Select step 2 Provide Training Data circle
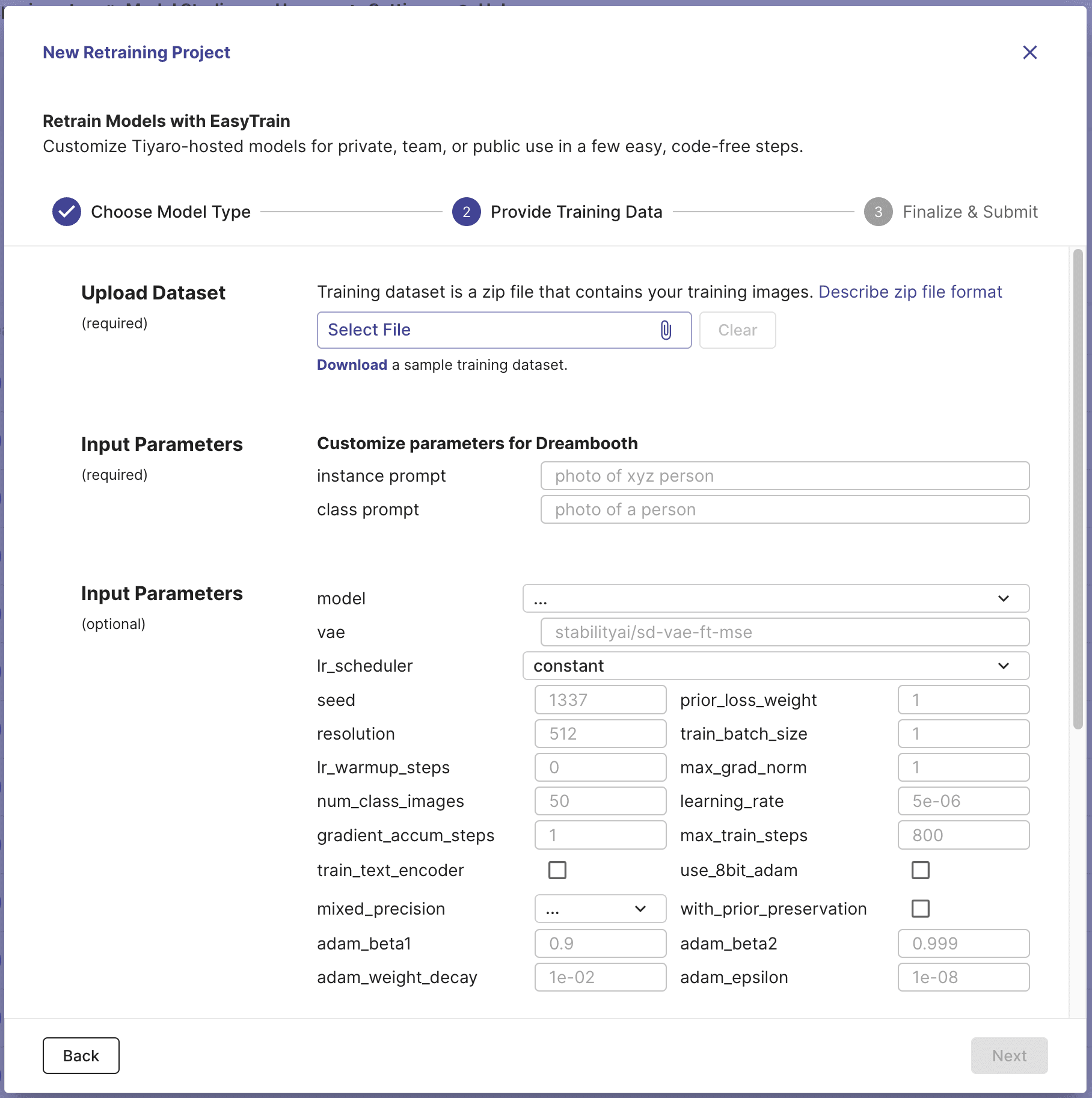 coord(467,212)
